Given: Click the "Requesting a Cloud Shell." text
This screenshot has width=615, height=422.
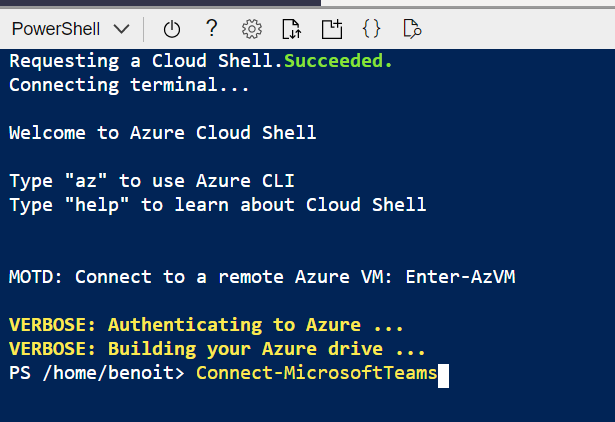Looking at the screenshot, I should [146, 61].
